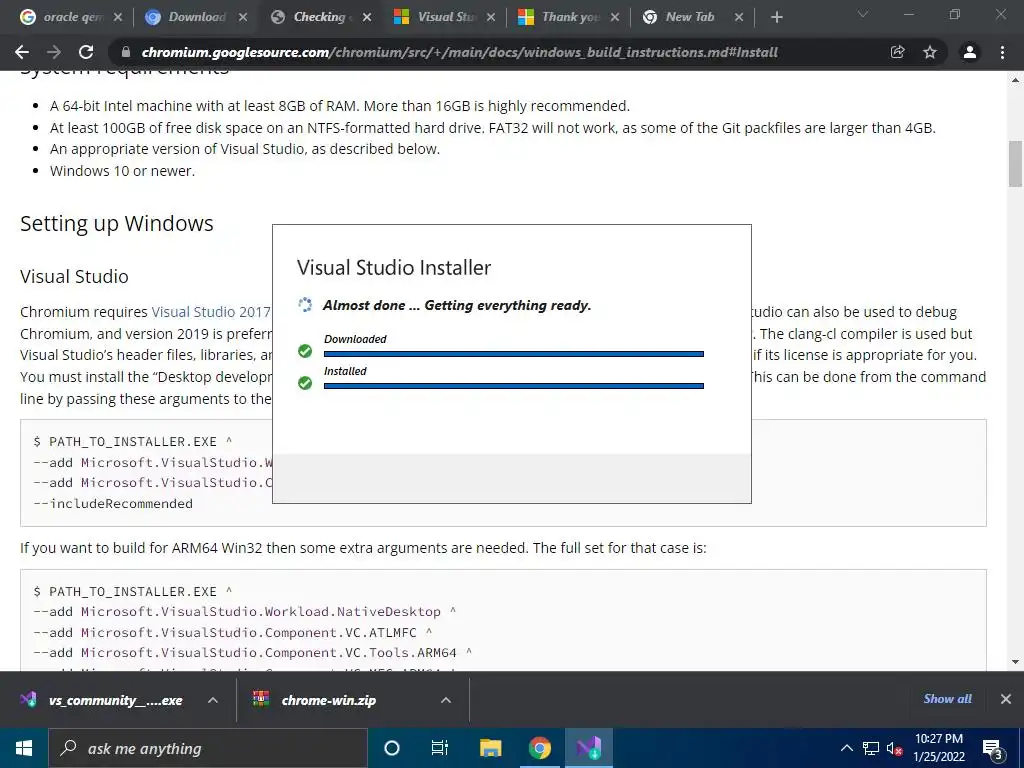Click 'Windows 10 or newer.' bullet
Viewport: 1024px width, 768px height.
122,171
